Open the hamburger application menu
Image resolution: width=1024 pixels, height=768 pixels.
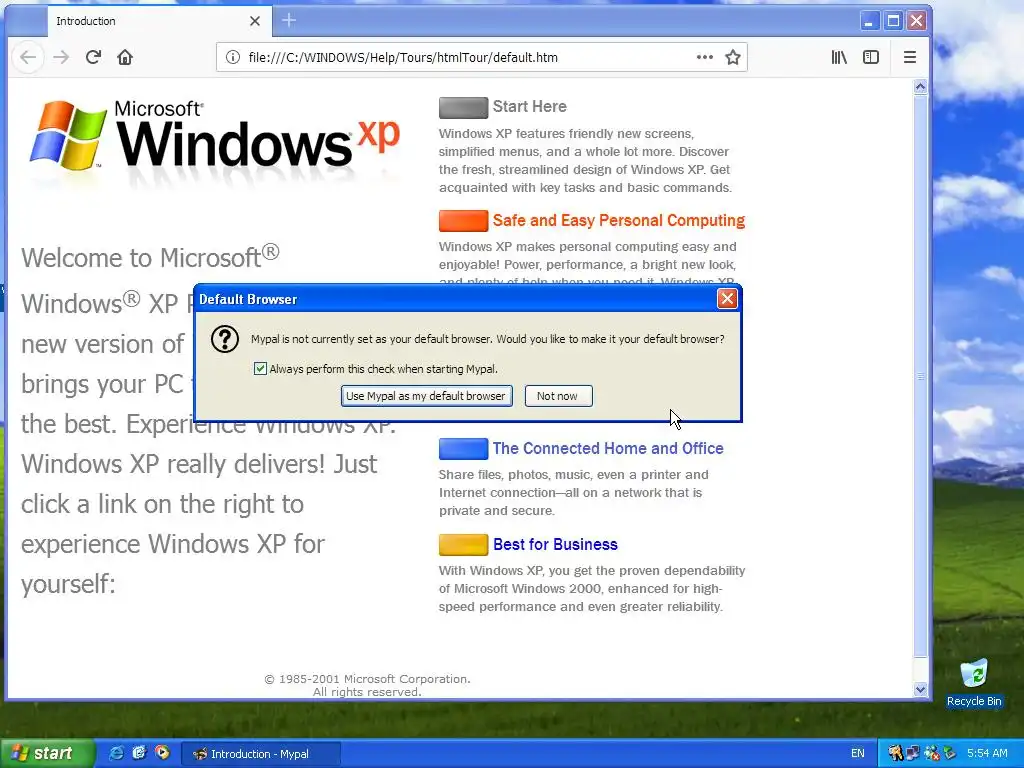[910, 57]
